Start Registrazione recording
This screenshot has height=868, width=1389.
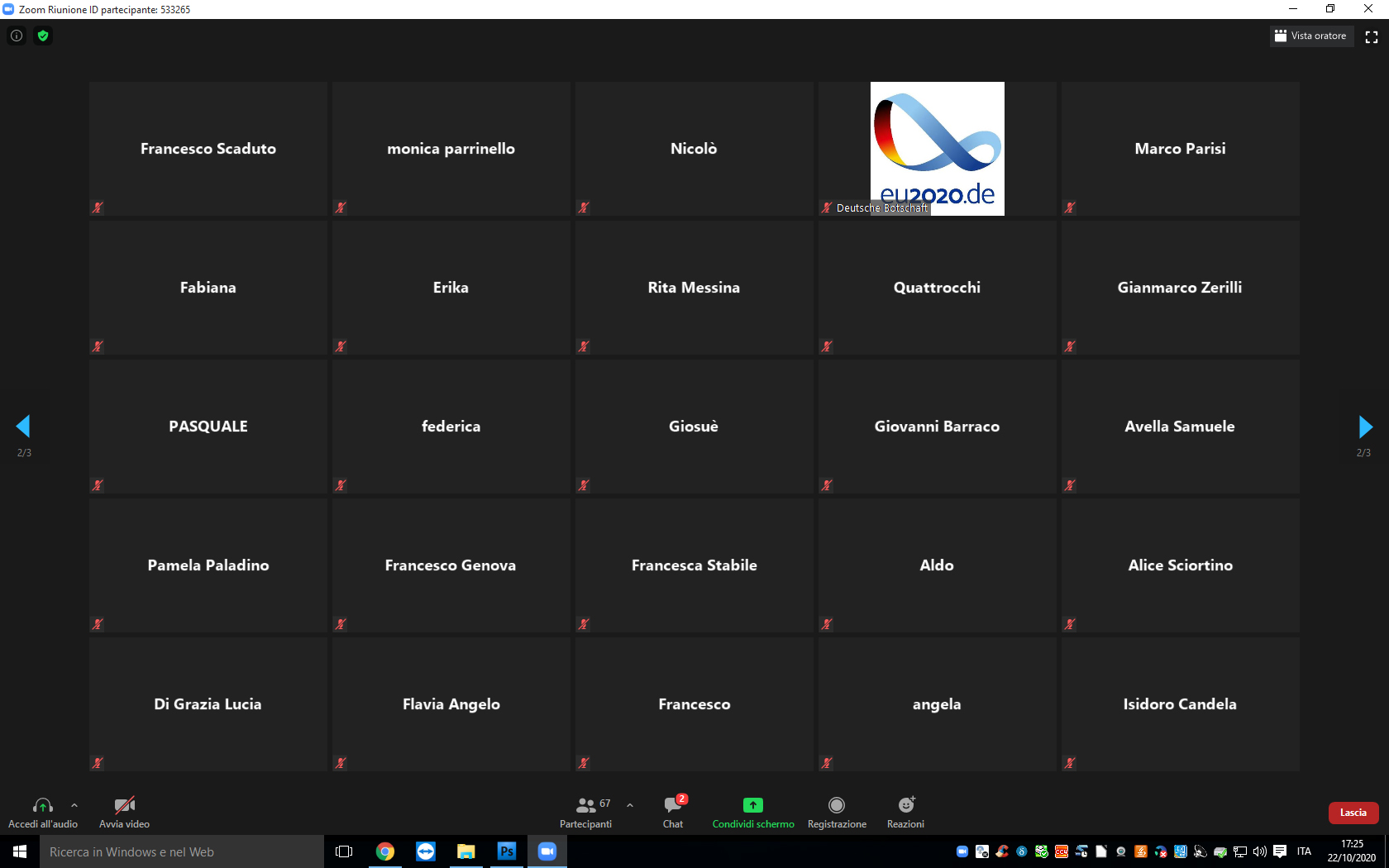(x=837, y=813)
